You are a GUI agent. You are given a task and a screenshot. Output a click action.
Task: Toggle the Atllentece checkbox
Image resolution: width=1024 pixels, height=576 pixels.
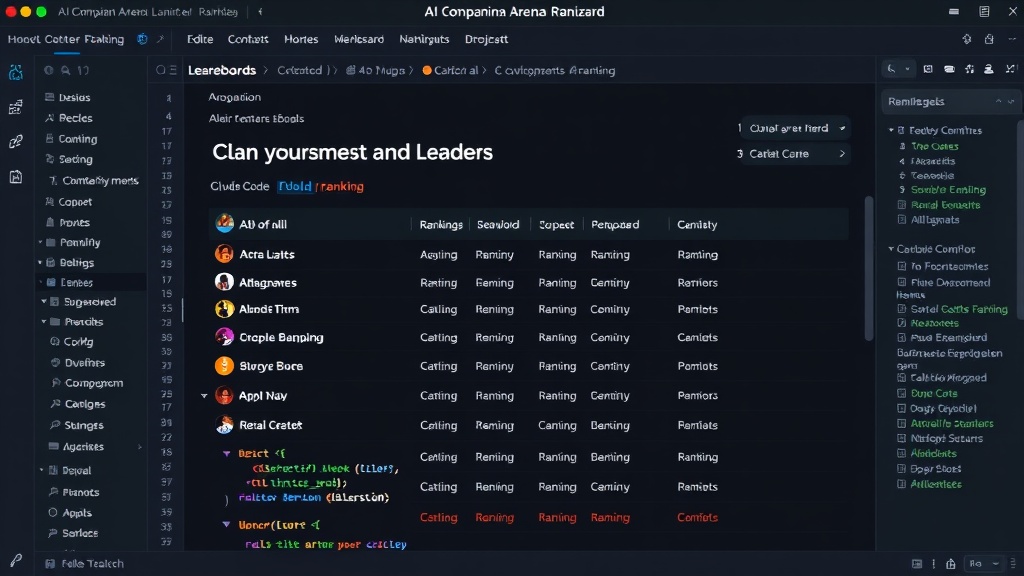coord(902,485)
